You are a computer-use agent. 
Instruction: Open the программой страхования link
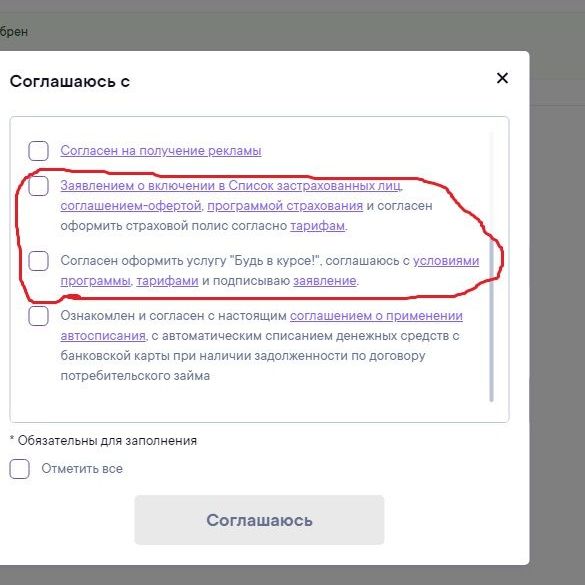(285, 206)
